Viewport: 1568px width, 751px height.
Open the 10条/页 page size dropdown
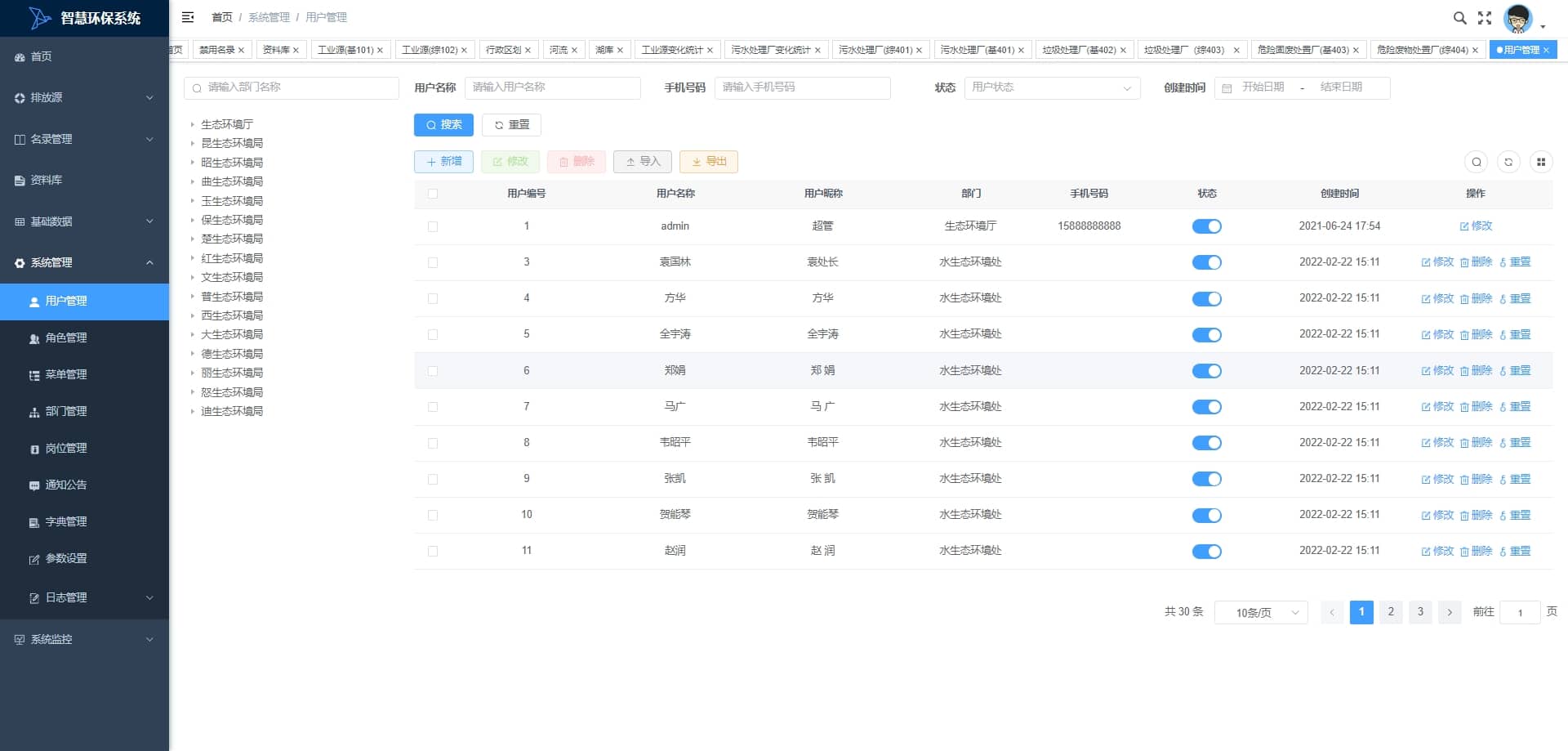1261,612
